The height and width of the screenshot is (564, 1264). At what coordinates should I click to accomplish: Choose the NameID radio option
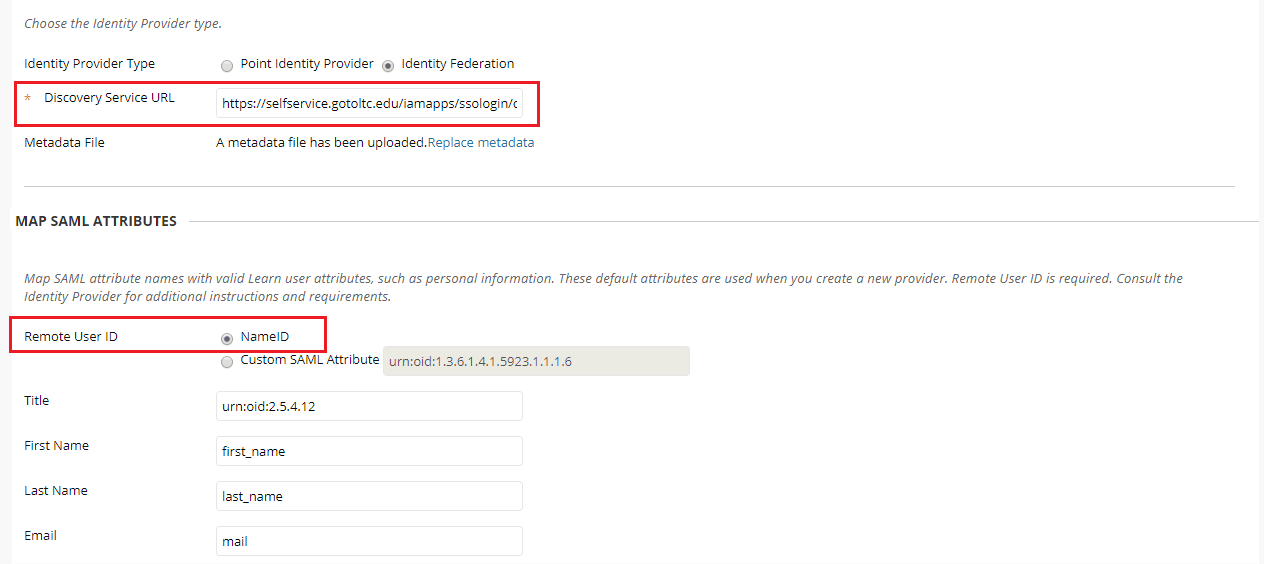tap(227, 338)
